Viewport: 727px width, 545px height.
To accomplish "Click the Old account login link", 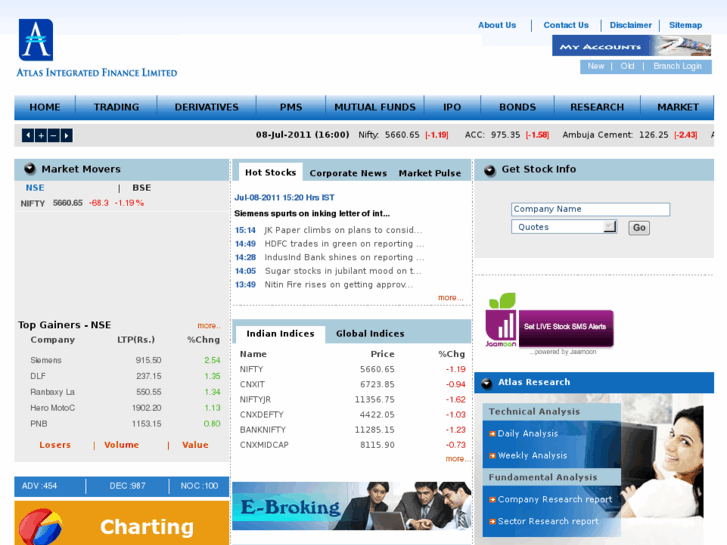I will point(627,66).
